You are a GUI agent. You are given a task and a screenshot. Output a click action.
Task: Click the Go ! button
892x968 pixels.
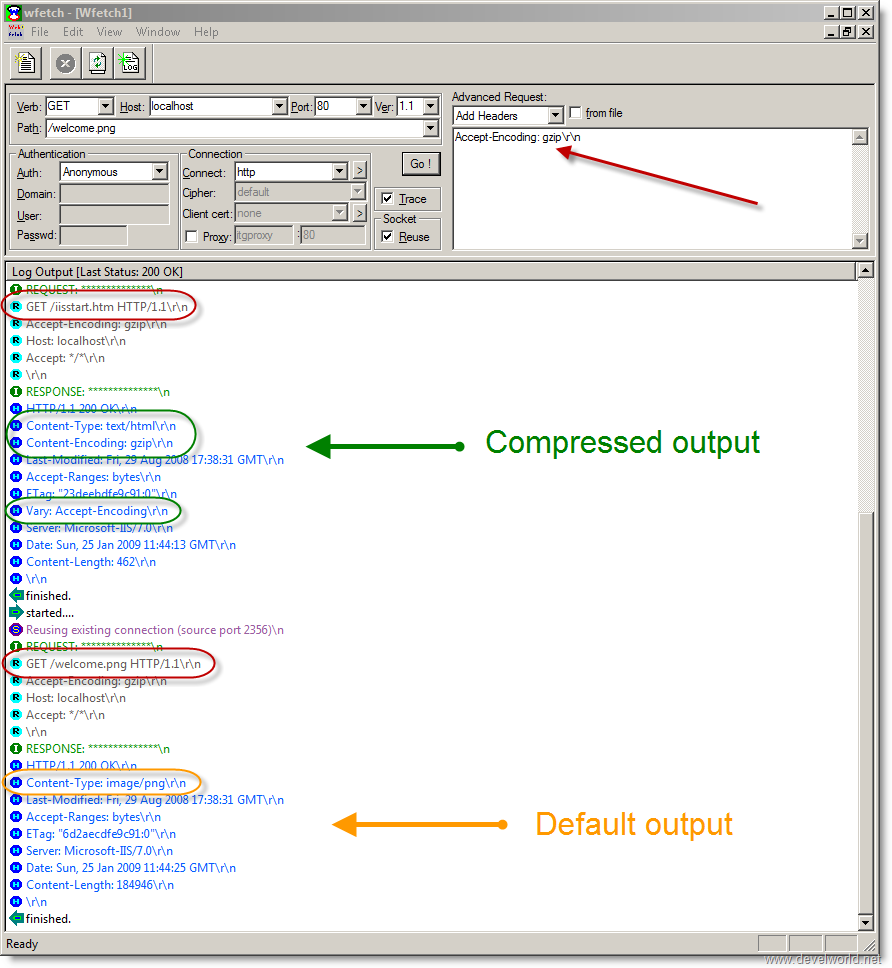(x=421, y=164)
